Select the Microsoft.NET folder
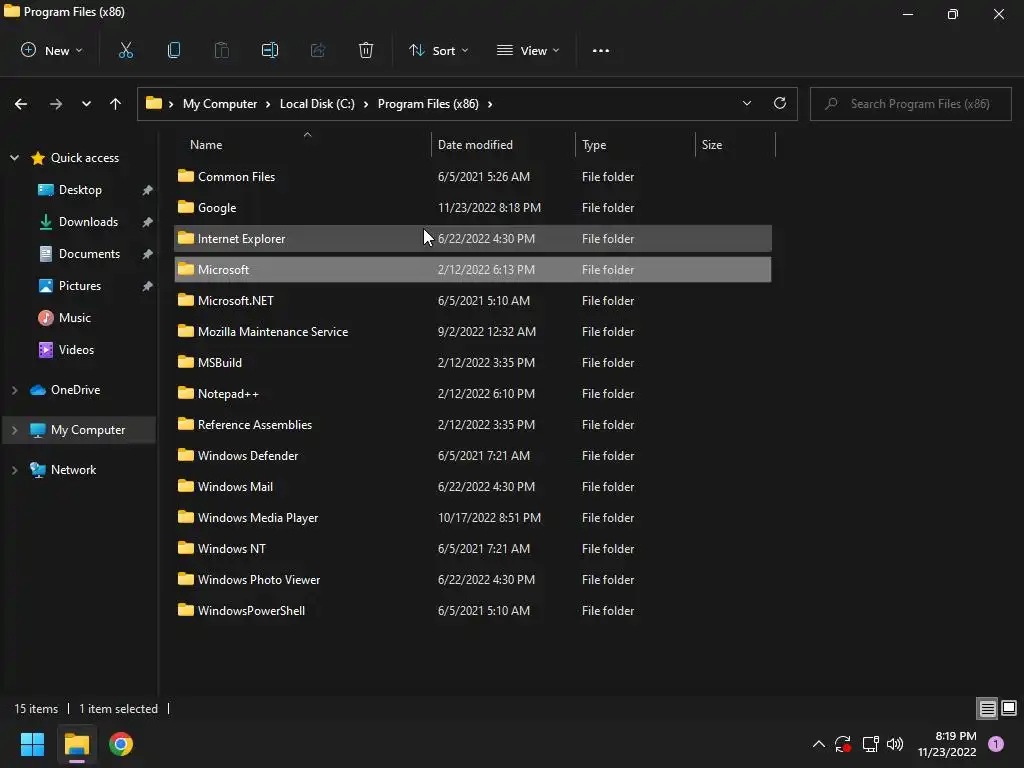This screenshot has height=768, width=1024. [x=473, y=301]
